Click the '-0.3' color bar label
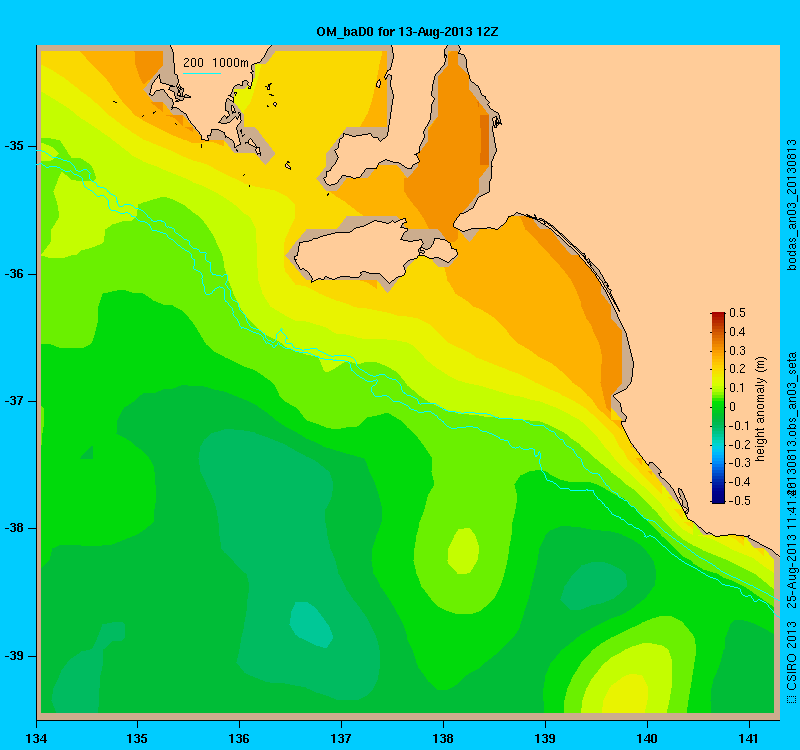 coord(739,463)
